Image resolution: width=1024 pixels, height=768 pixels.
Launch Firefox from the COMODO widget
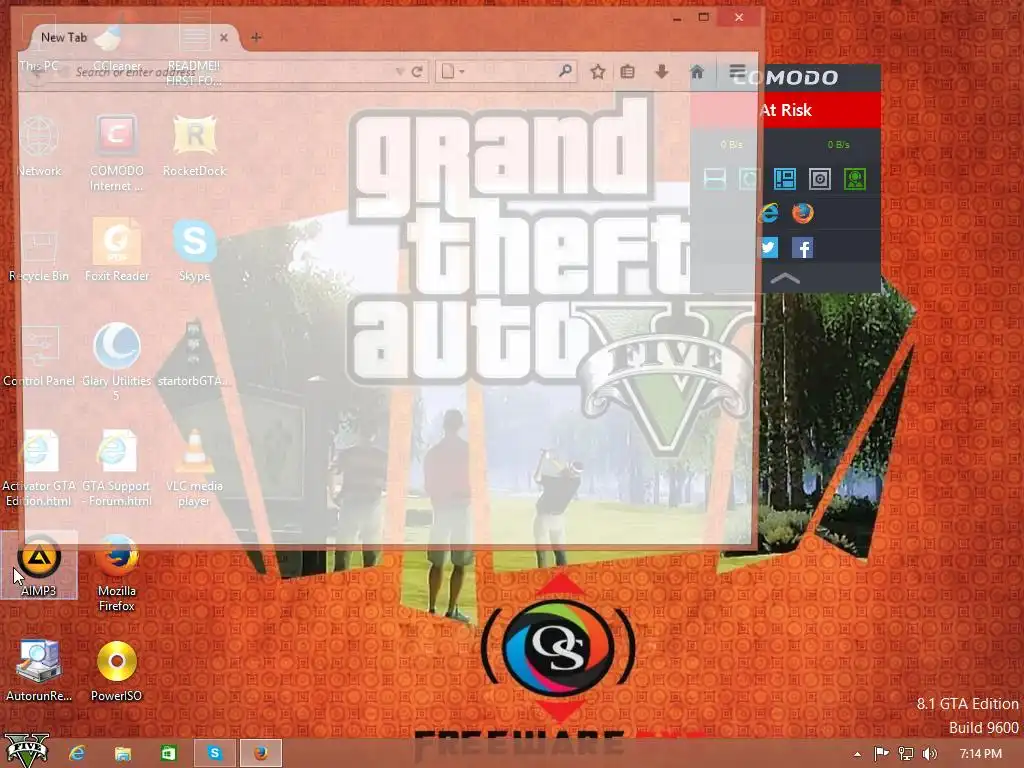click(803, 213)
